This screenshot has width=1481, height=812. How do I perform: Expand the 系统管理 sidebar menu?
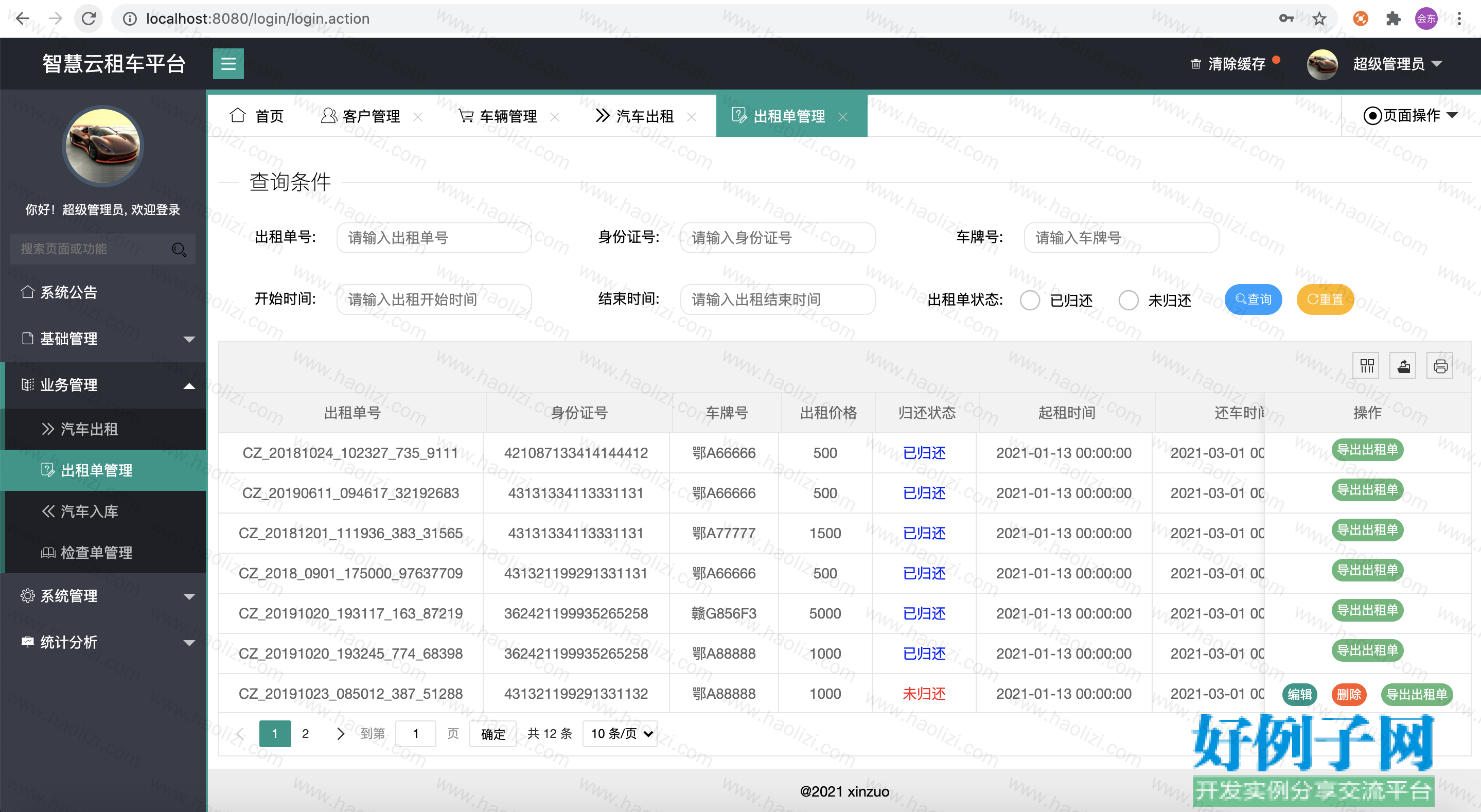[x=103, y=596]
